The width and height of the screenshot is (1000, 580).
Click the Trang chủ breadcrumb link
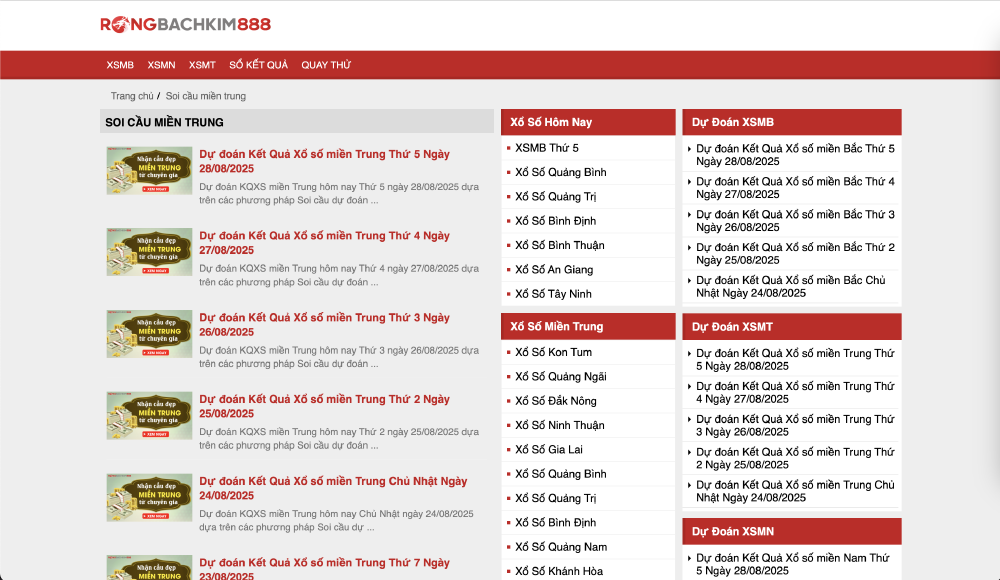point(132,96)
